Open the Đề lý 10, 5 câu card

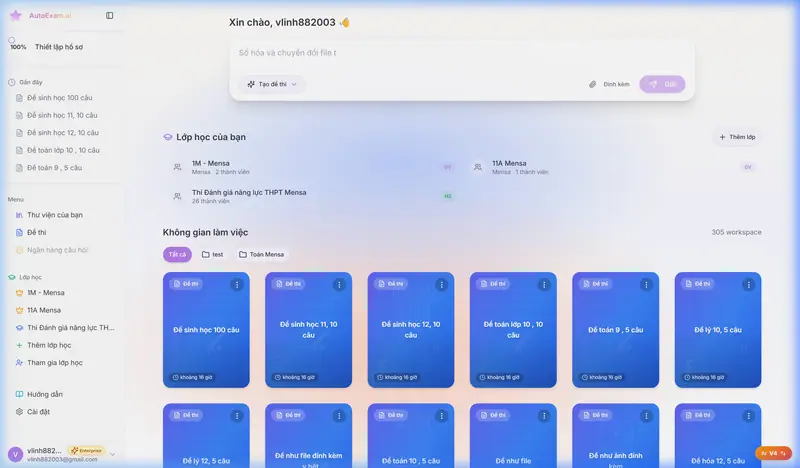(x=718, y=330)
